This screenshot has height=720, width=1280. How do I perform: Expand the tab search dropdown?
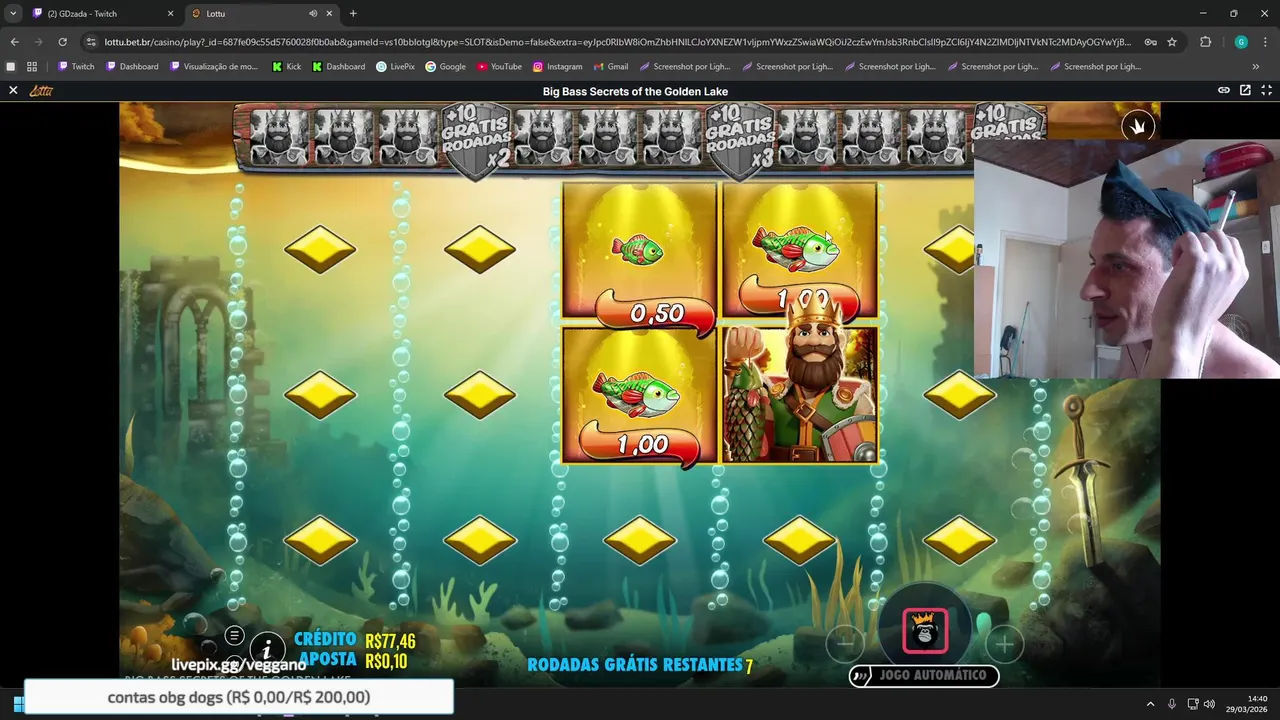tap(13, 14)
